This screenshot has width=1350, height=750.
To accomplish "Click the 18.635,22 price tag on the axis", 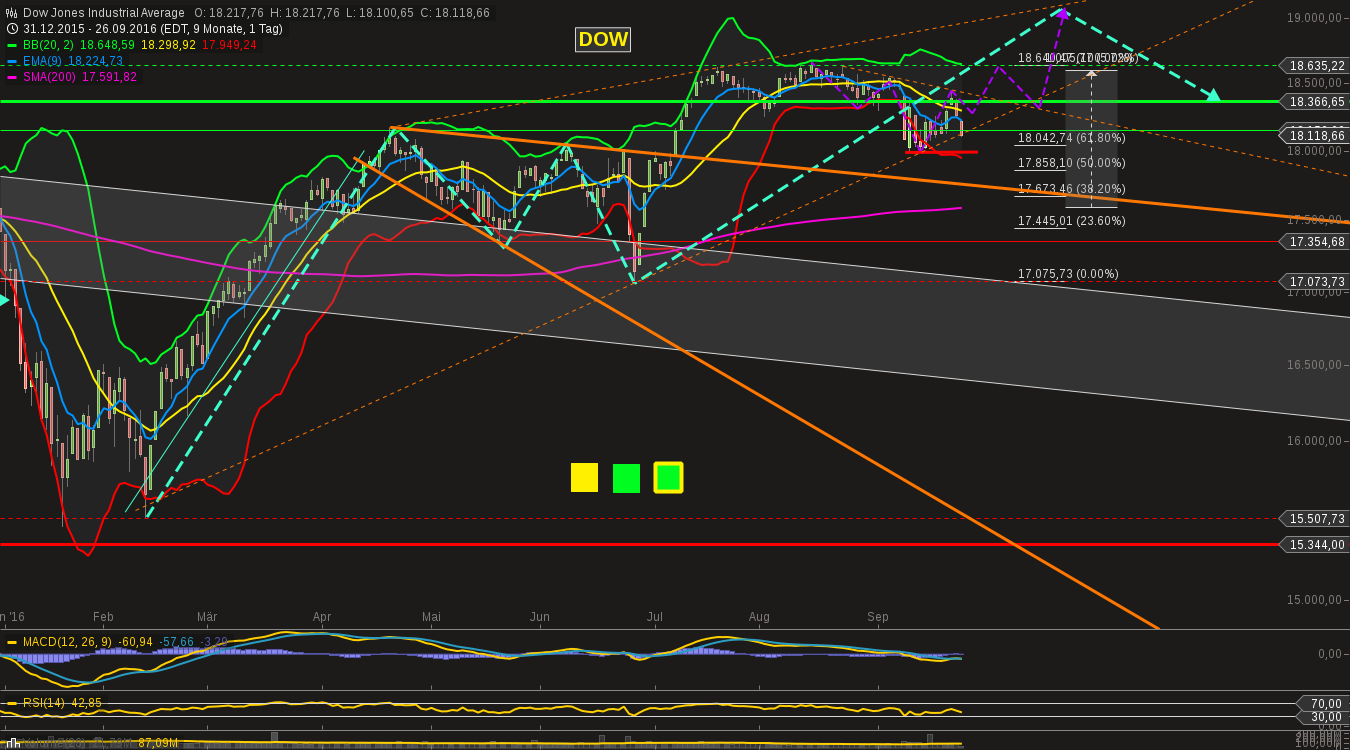I will 1315,66.
